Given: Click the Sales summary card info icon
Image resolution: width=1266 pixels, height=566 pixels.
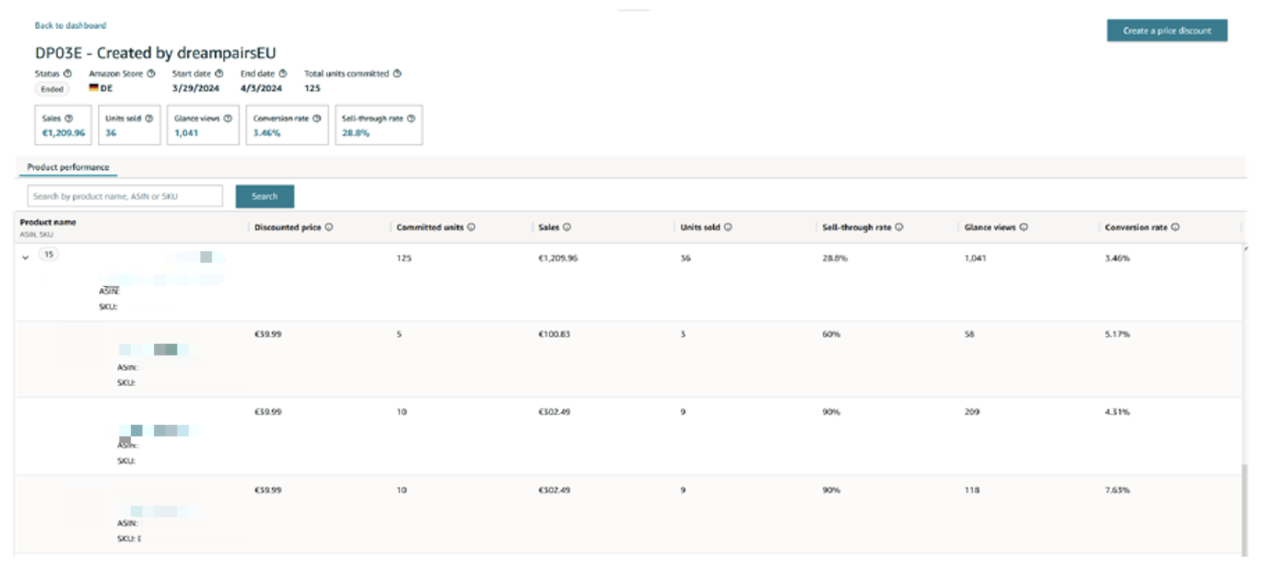Looking at the screenshot, I should 69,118.
